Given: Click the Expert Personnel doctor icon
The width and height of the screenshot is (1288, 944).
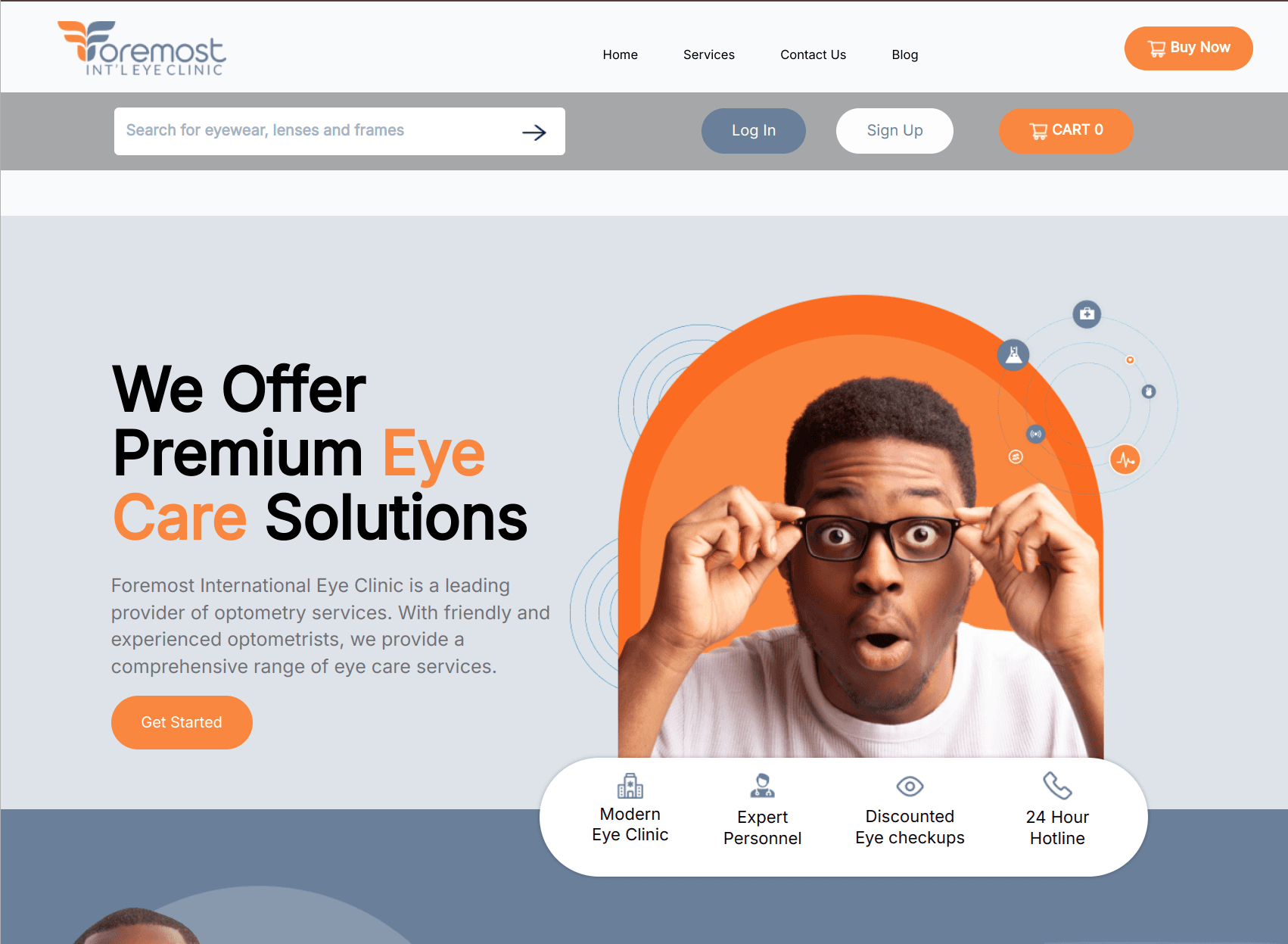Looking at the screenshot, I should pos(762,786).
